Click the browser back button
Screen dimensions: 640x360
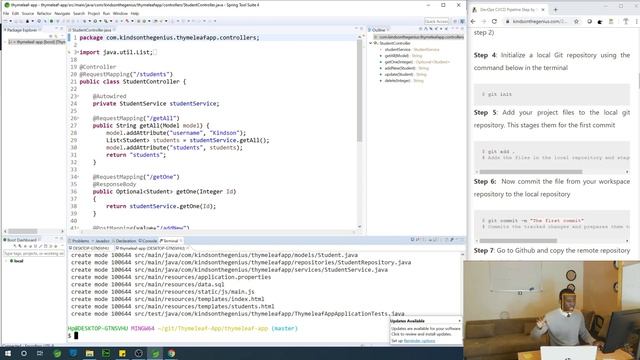[x=473, y=21]
